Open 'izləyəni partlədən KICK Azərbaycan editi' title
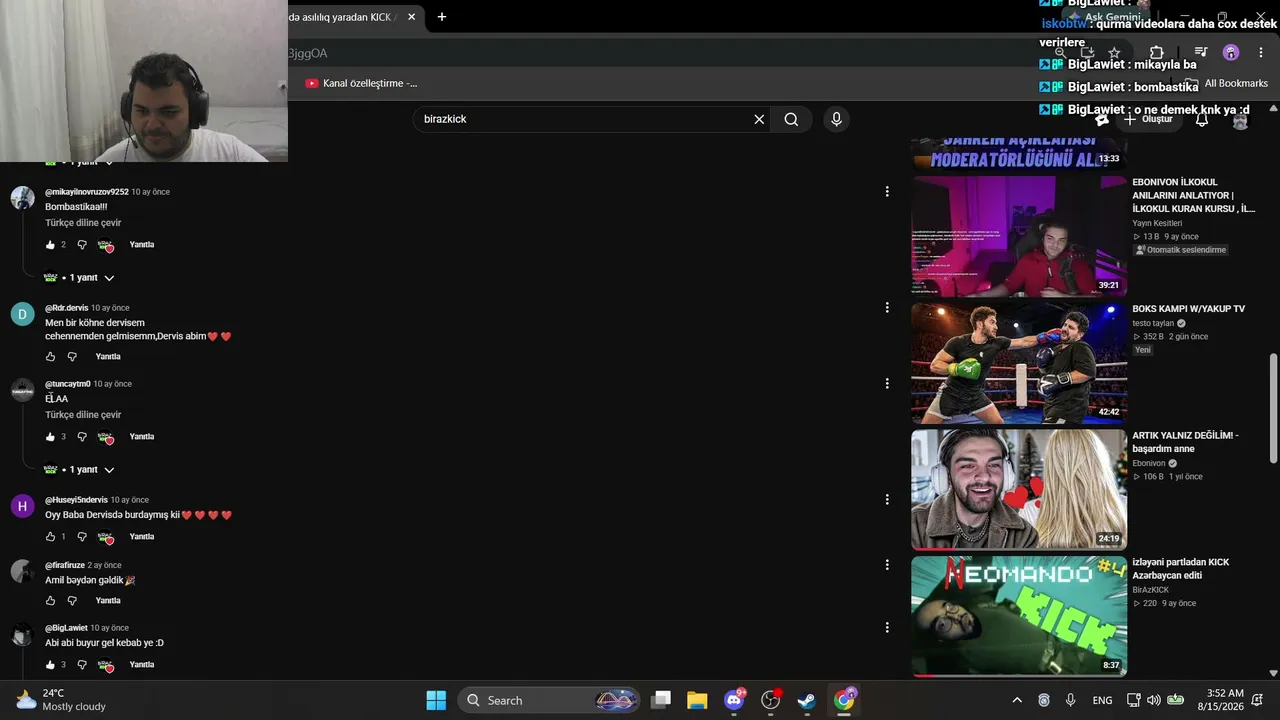Image resolution: width=1280 pixels, height=720 pixels. pos(1181,569)
